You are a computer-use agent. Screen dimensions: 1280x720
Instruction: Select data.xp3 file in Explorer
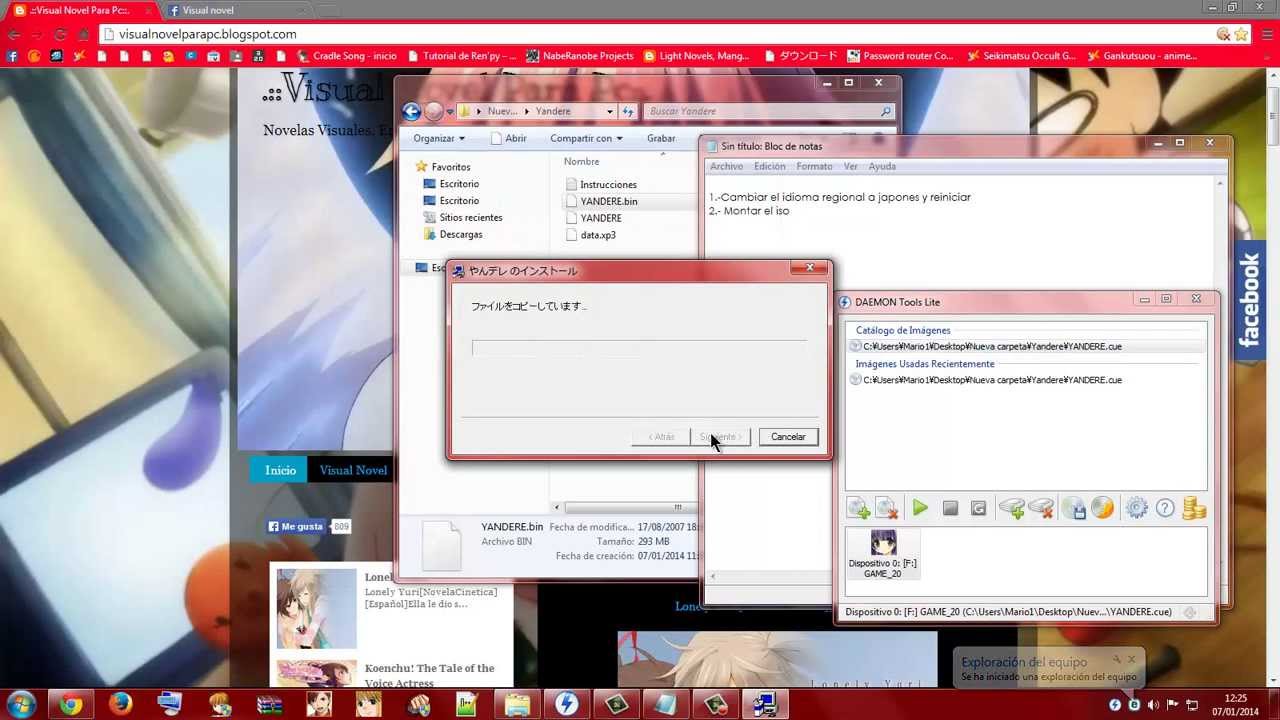(x=598, y=235)
